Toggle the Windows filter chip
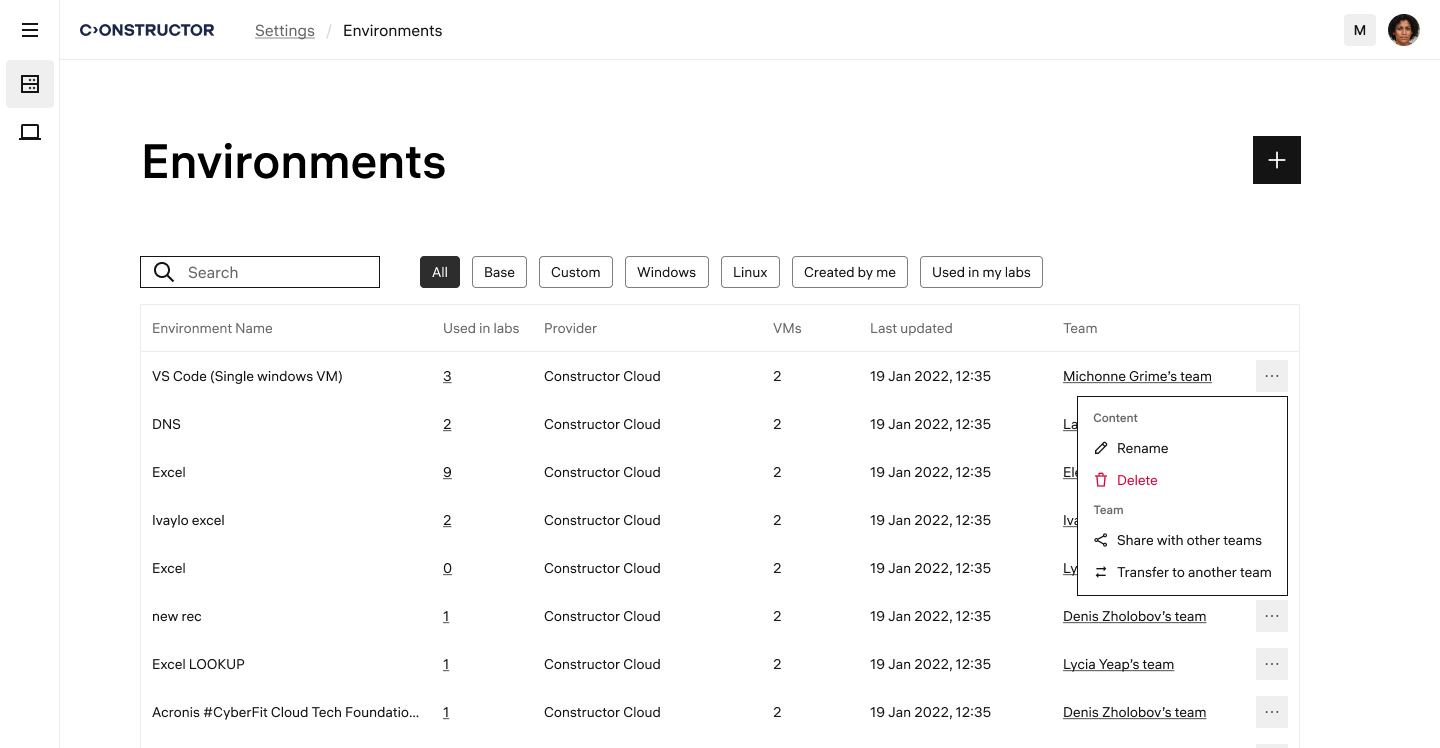 [666, 272]
